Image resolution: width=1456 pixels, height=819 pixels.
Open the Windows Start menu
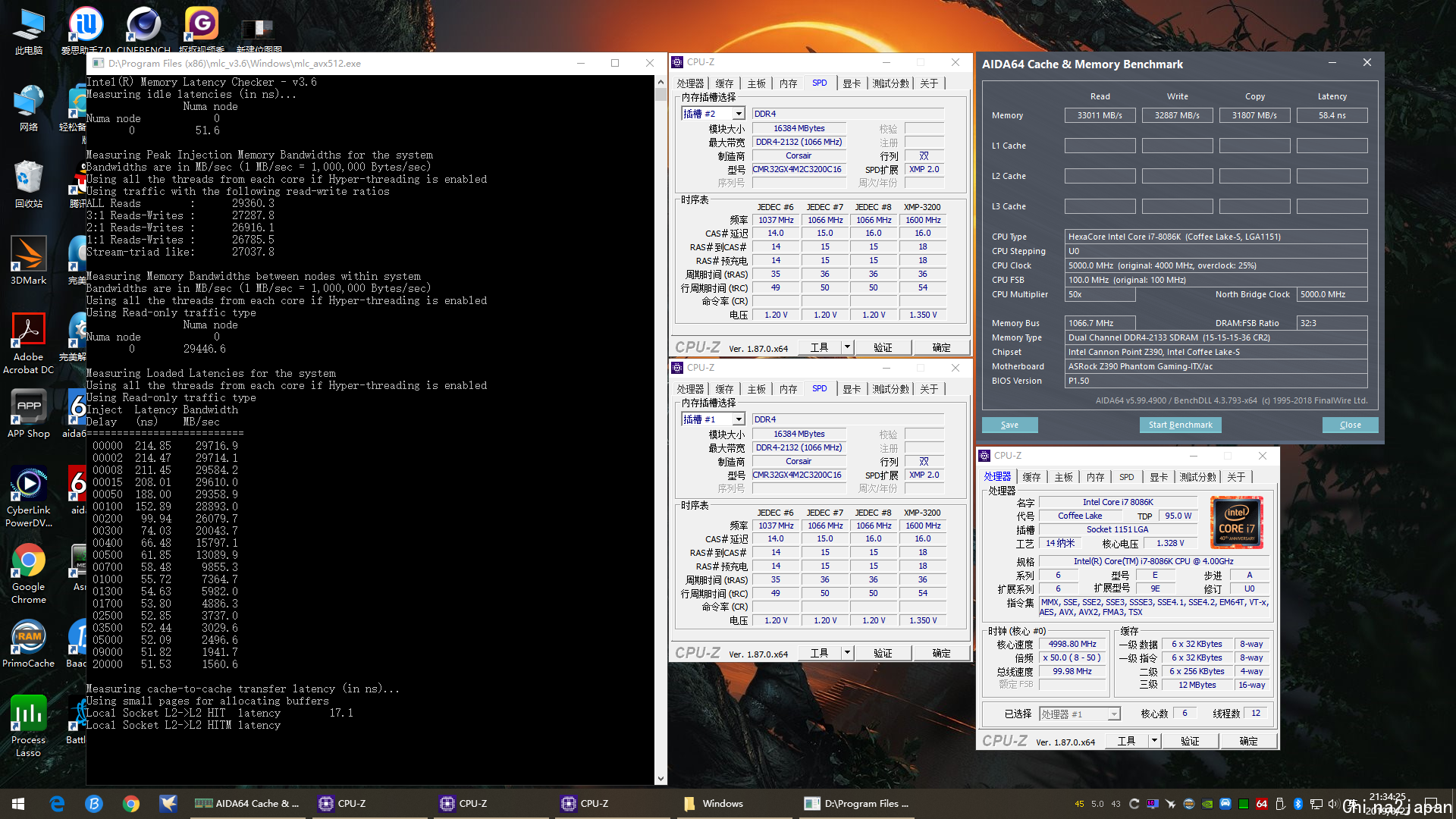click(18, 804)
